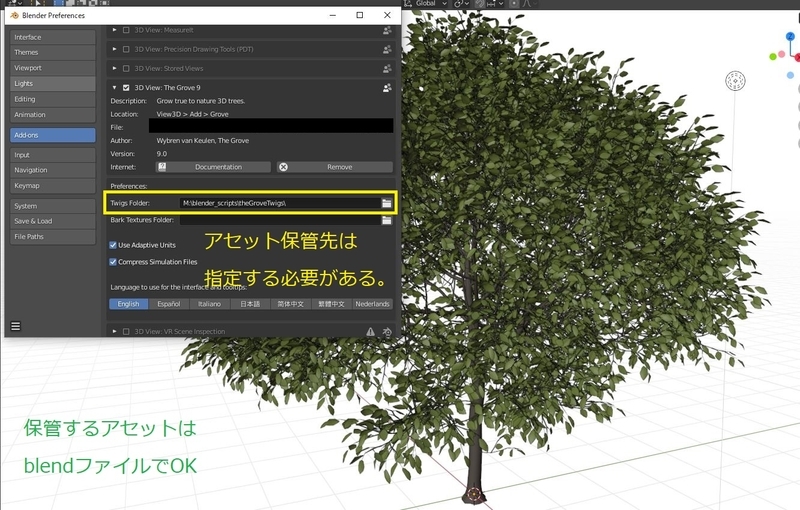Screen dimensions: 800x510
Task: Click the Blender logo in title bar
Action: (14, 15)
